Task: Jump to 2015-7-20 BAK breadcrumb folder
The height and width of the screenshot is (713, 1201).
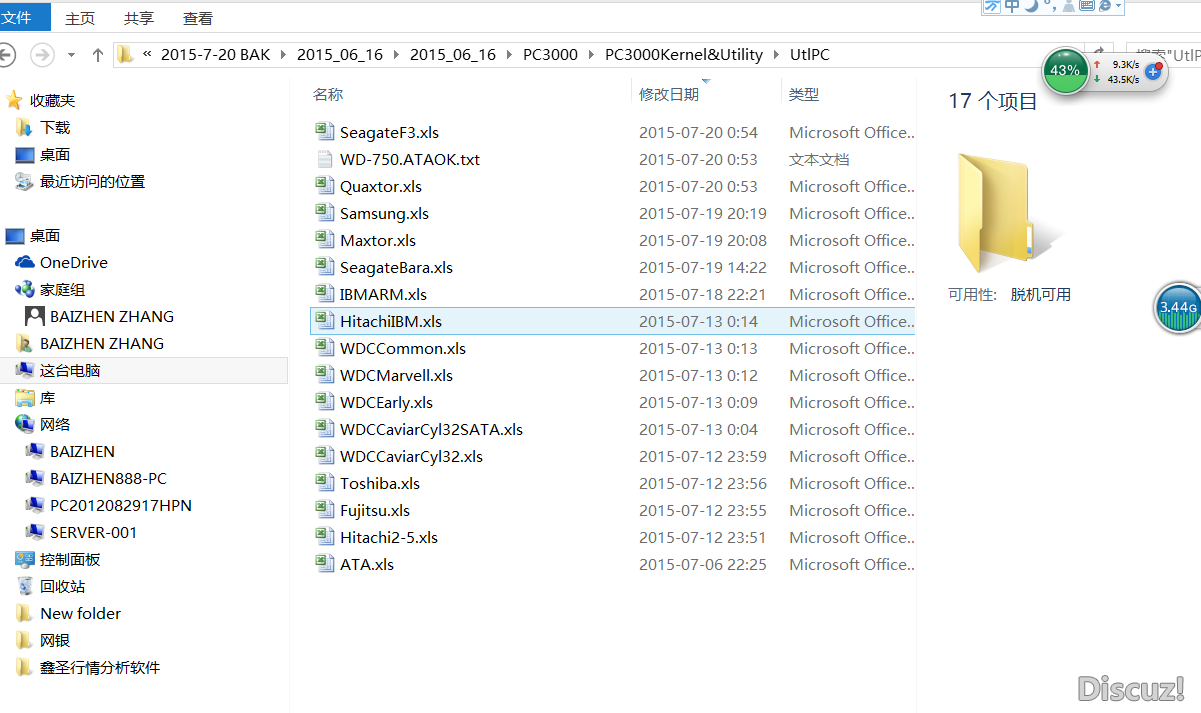Action: (x=215, y=55)
